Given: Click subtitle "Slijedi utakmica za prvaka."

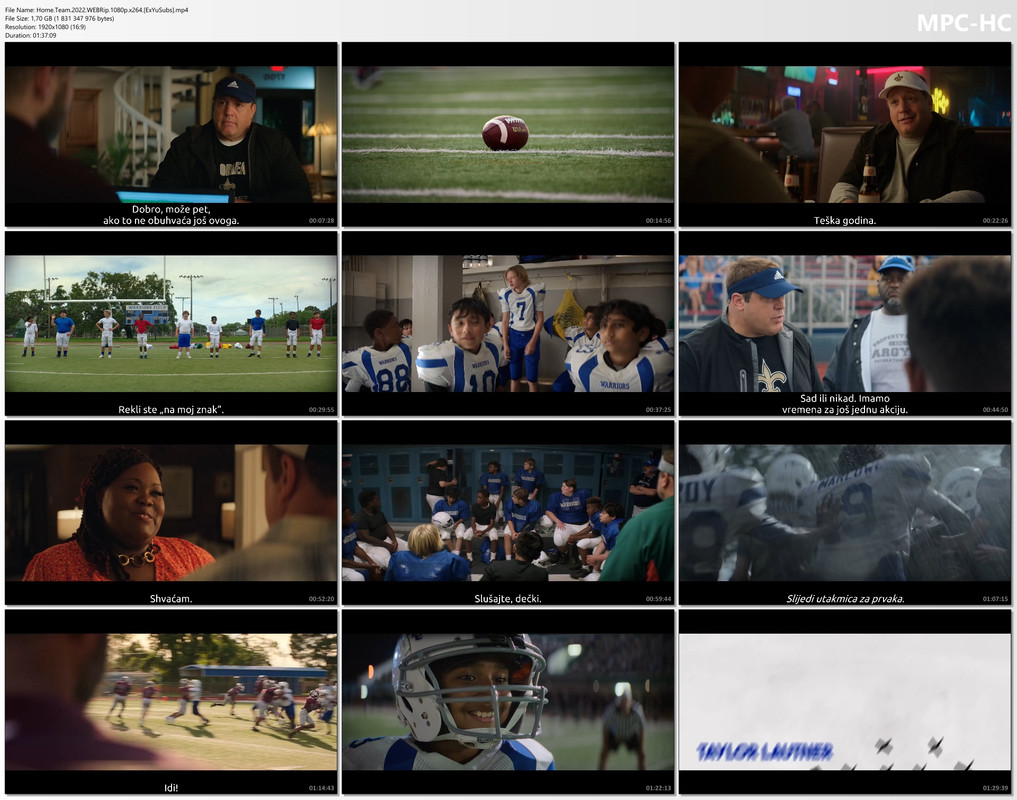Looking at the screenshot, I should pyautogui.click(x=845, y=599).
